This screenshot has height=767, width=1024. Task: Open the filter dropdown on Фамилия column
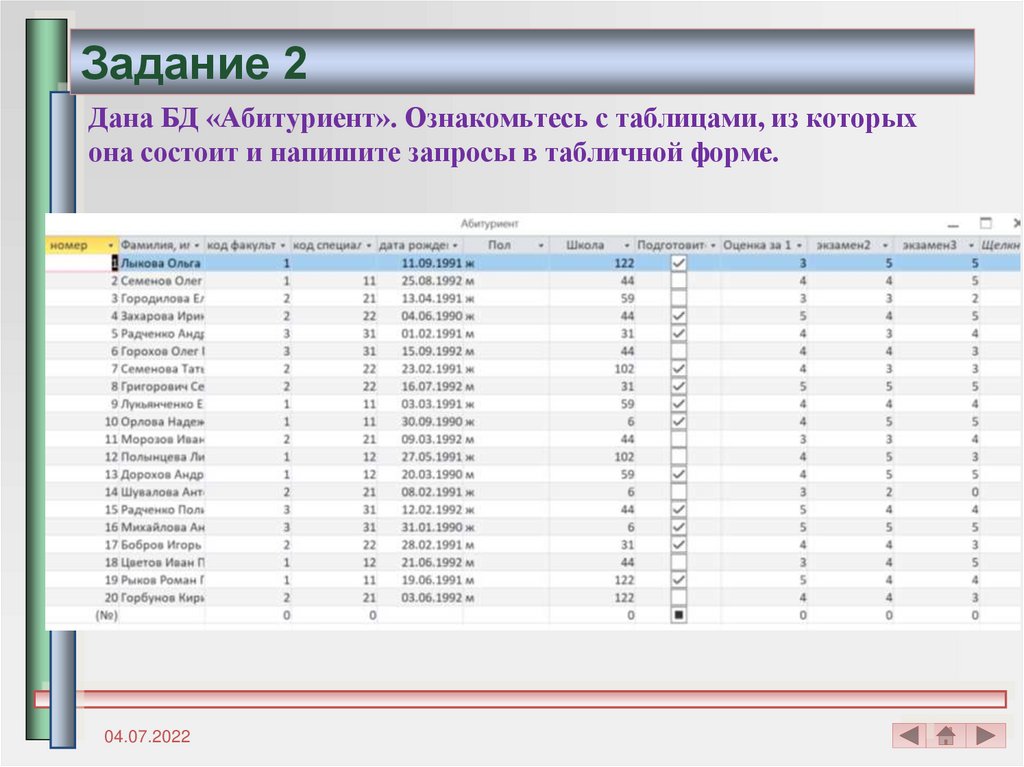pyautogui.click(x=196, y=244)
